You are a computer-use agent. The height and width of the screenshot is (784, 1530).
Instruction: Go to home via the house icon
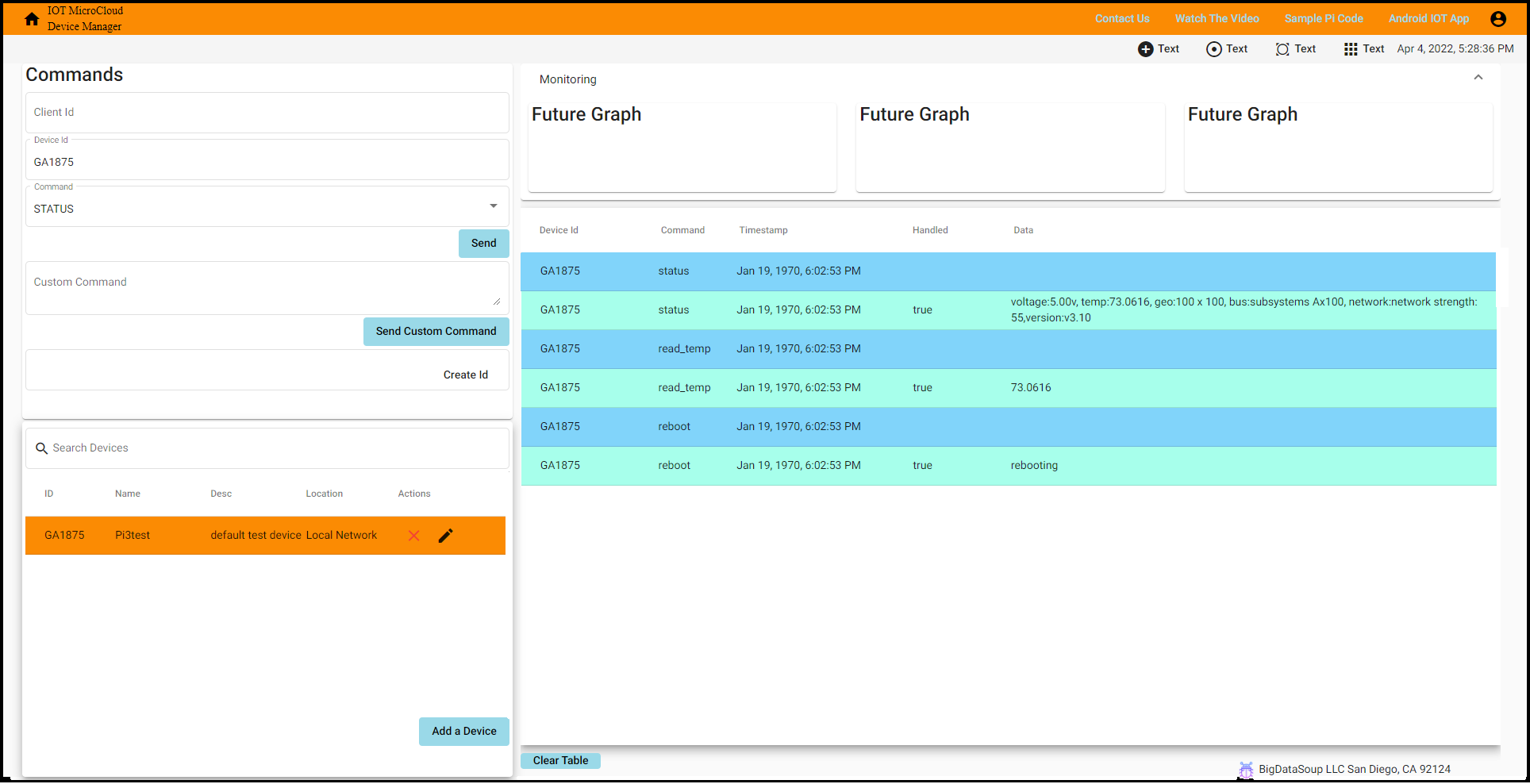32,19
